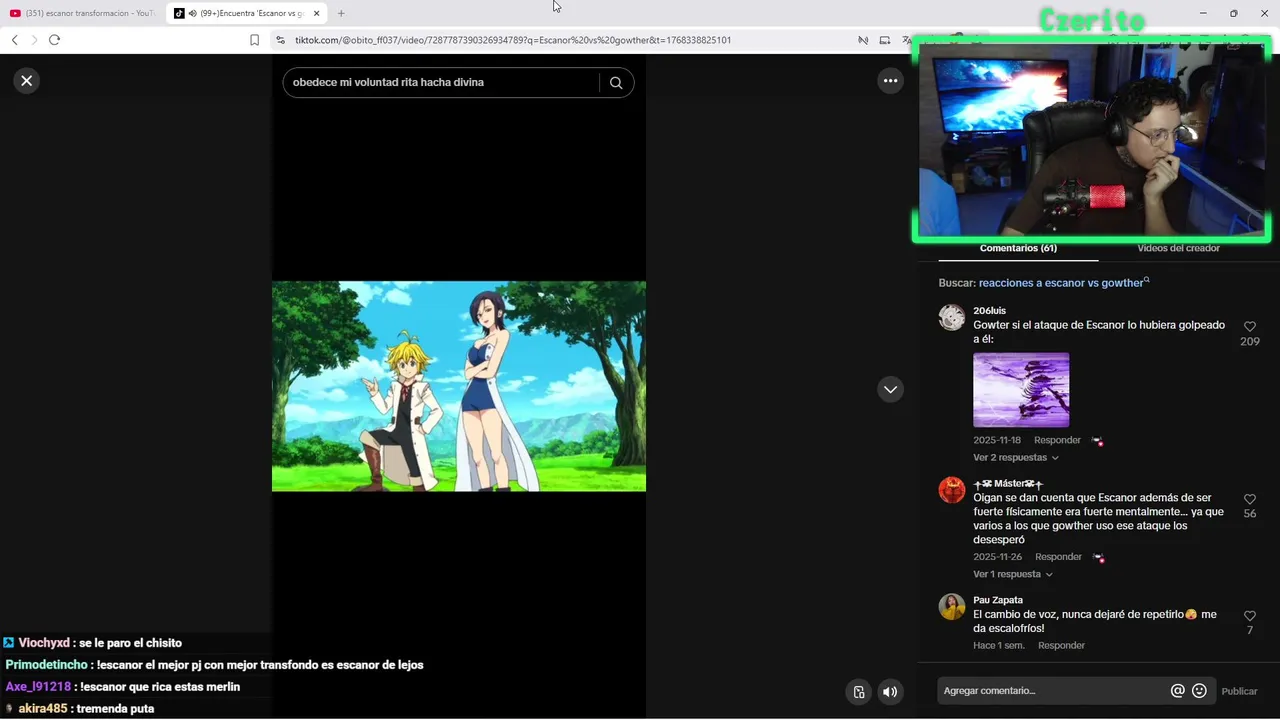Like the comment by 206luis

1249,327
